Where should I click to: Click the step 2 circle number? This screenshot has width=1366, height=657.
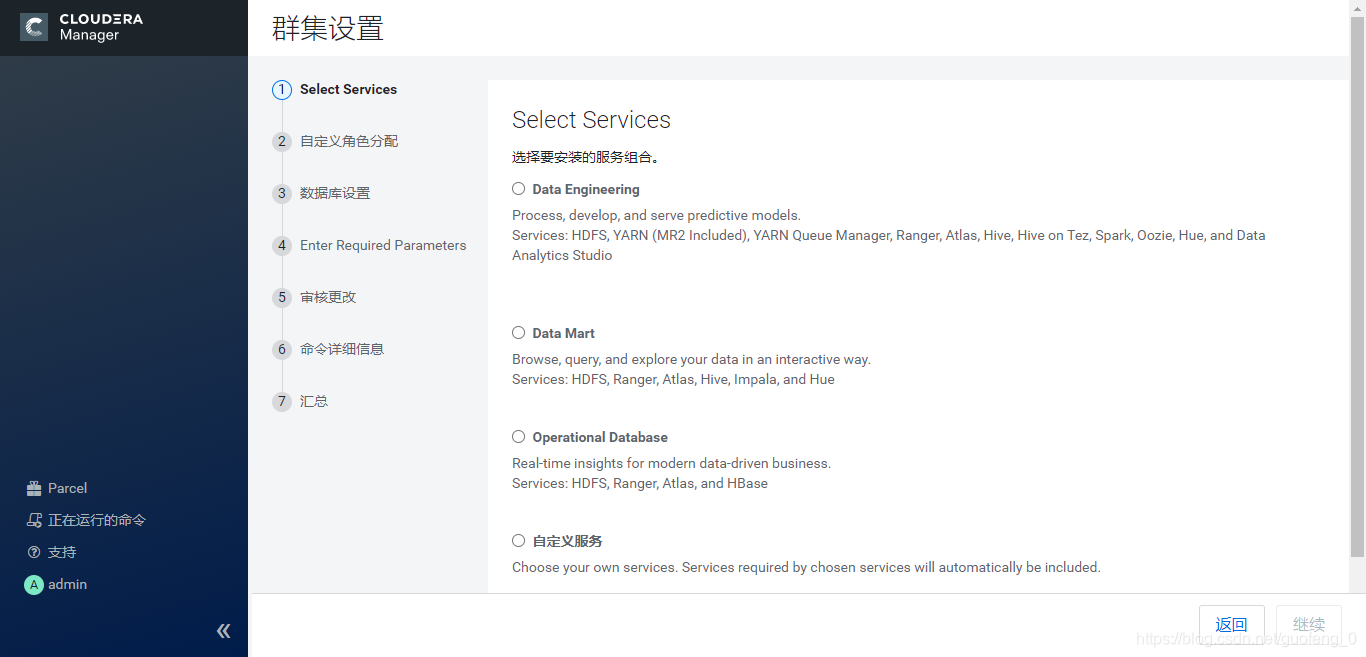click(282, 141)
